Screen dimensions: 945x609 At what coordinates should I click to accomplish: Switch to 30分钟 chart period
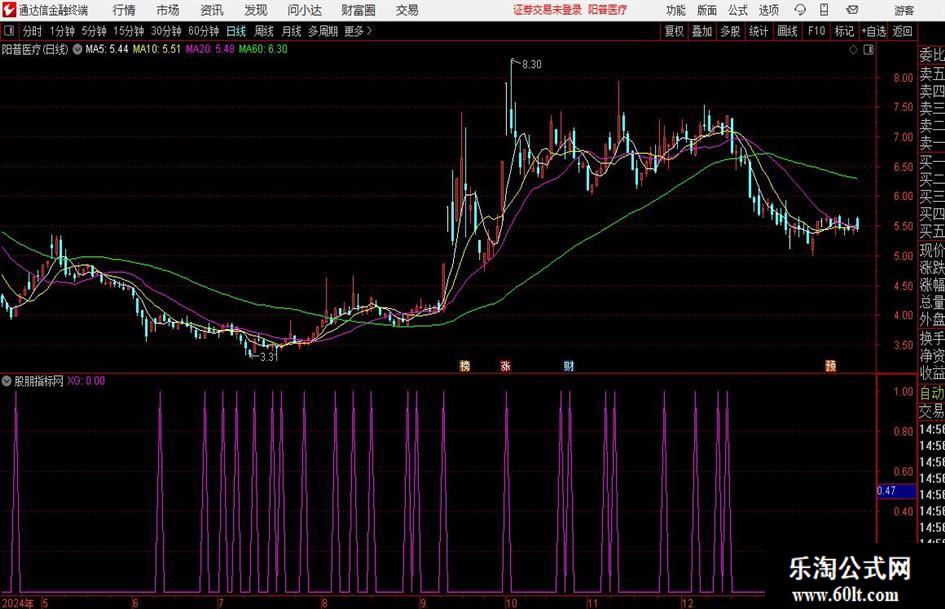coord(166,31)
